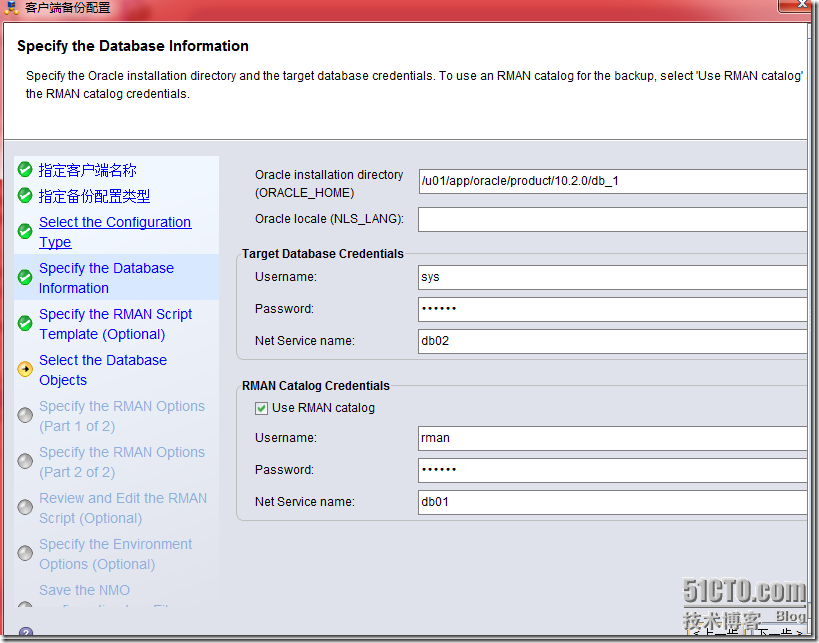Open the Select the Configuration Type step link
The image size is (819, 643).
click(x=115, y=232)
